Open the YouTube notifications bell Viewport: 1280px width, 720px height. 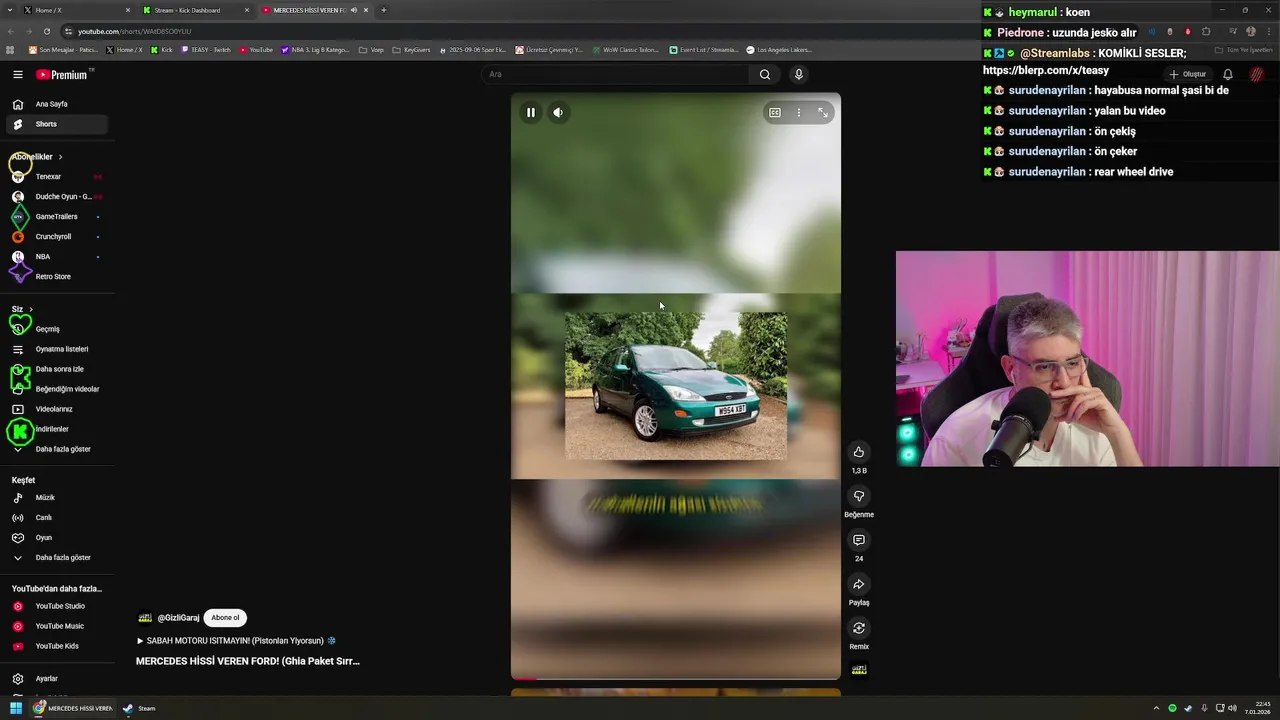point(1228,74)
